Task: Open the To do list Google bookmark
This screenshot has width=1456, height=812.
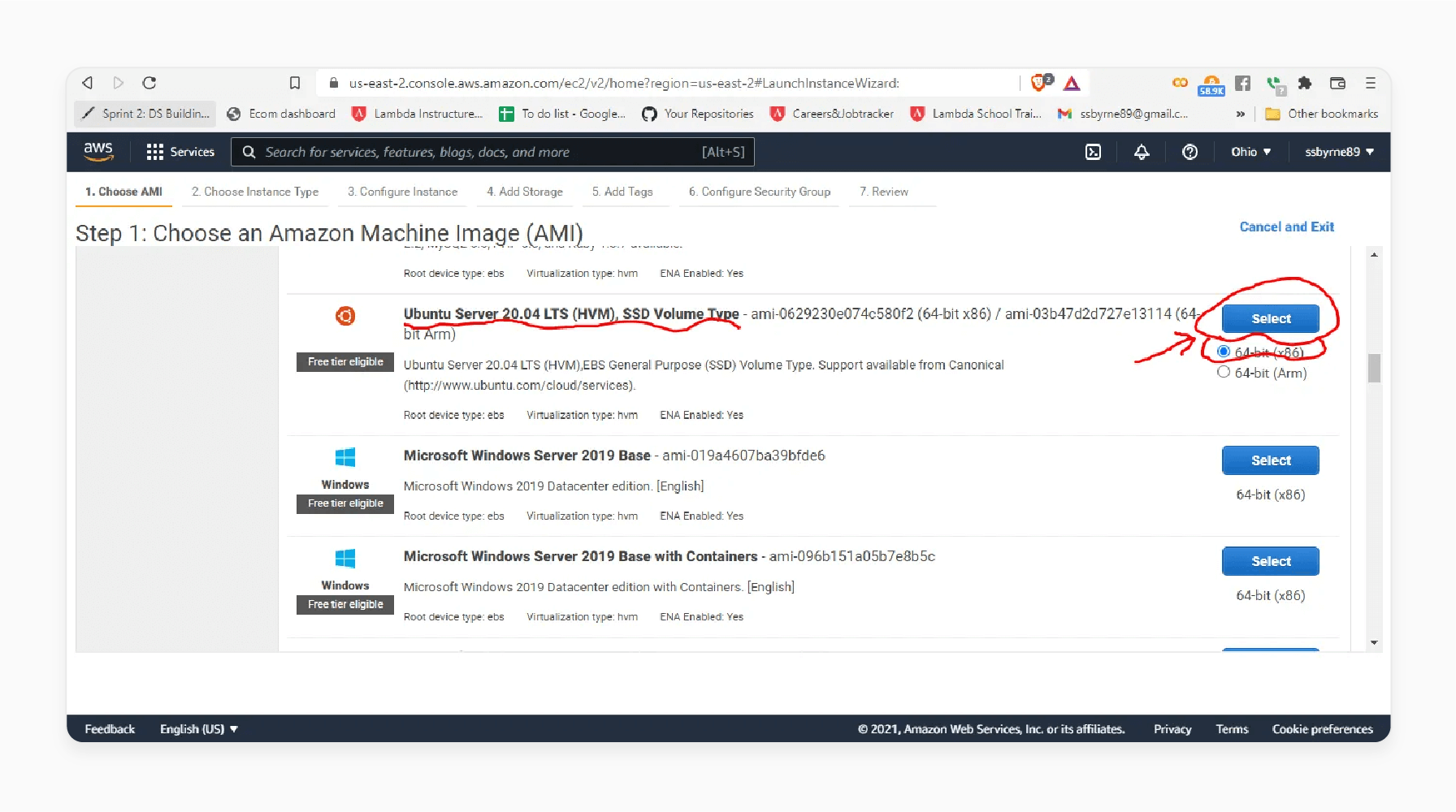Action: click(x=562, y=114)
